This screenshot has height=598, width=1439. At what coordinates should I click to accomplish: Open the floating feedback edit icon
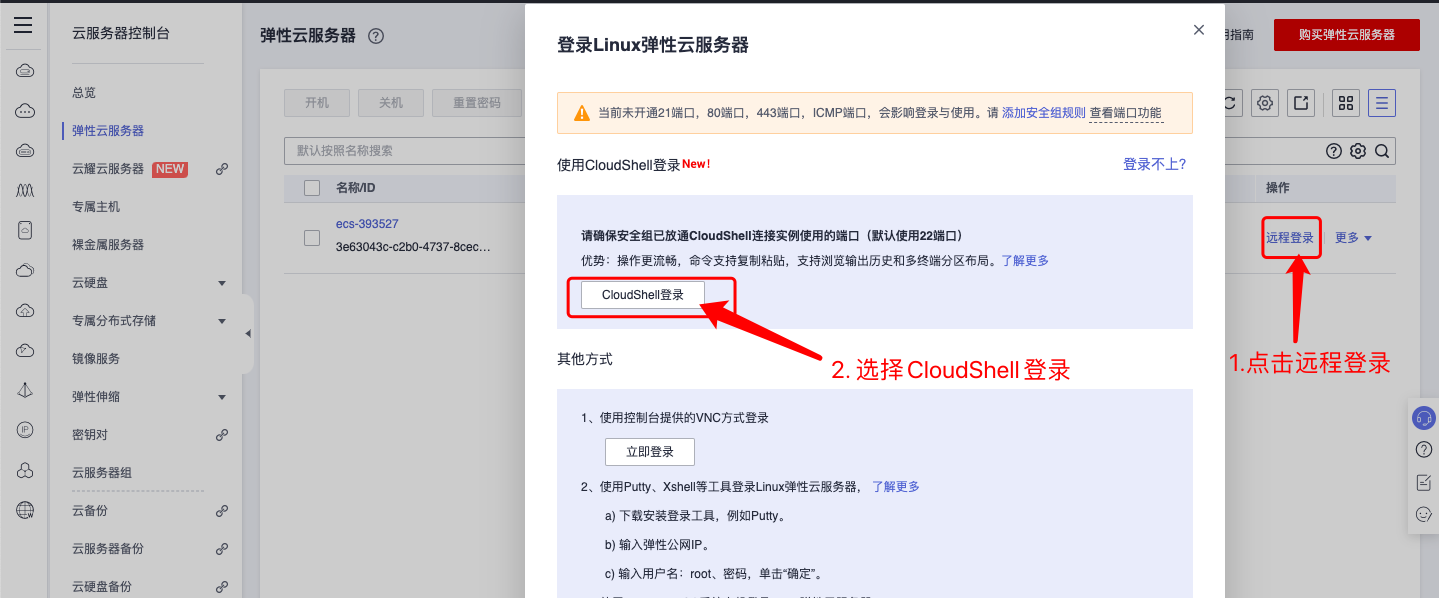click(x=1424, y=482)
